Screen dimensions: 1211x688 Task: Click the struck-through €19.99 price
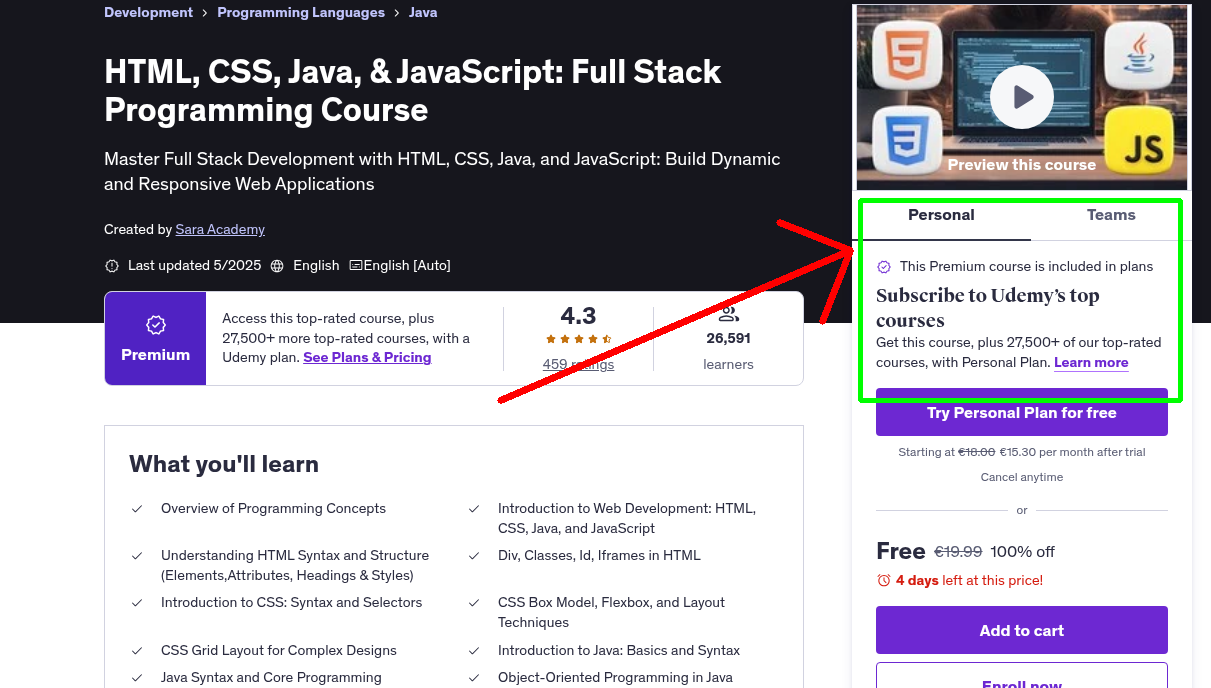click(x=958, y=552)
